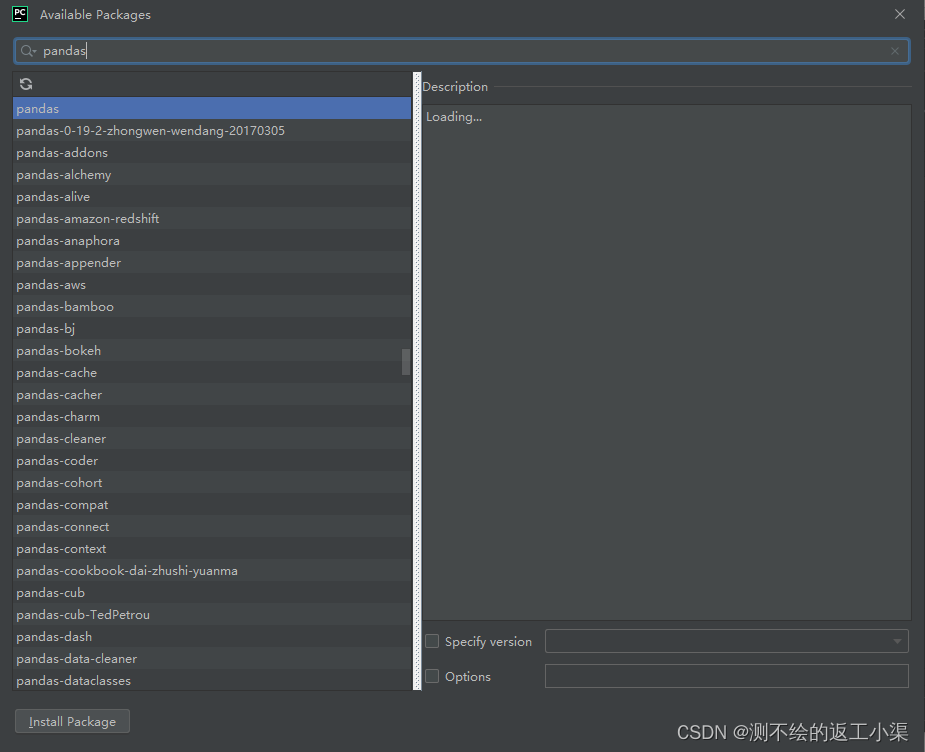Select the pandas-connect package
This screenshot has width=925, height=752.
212,527
